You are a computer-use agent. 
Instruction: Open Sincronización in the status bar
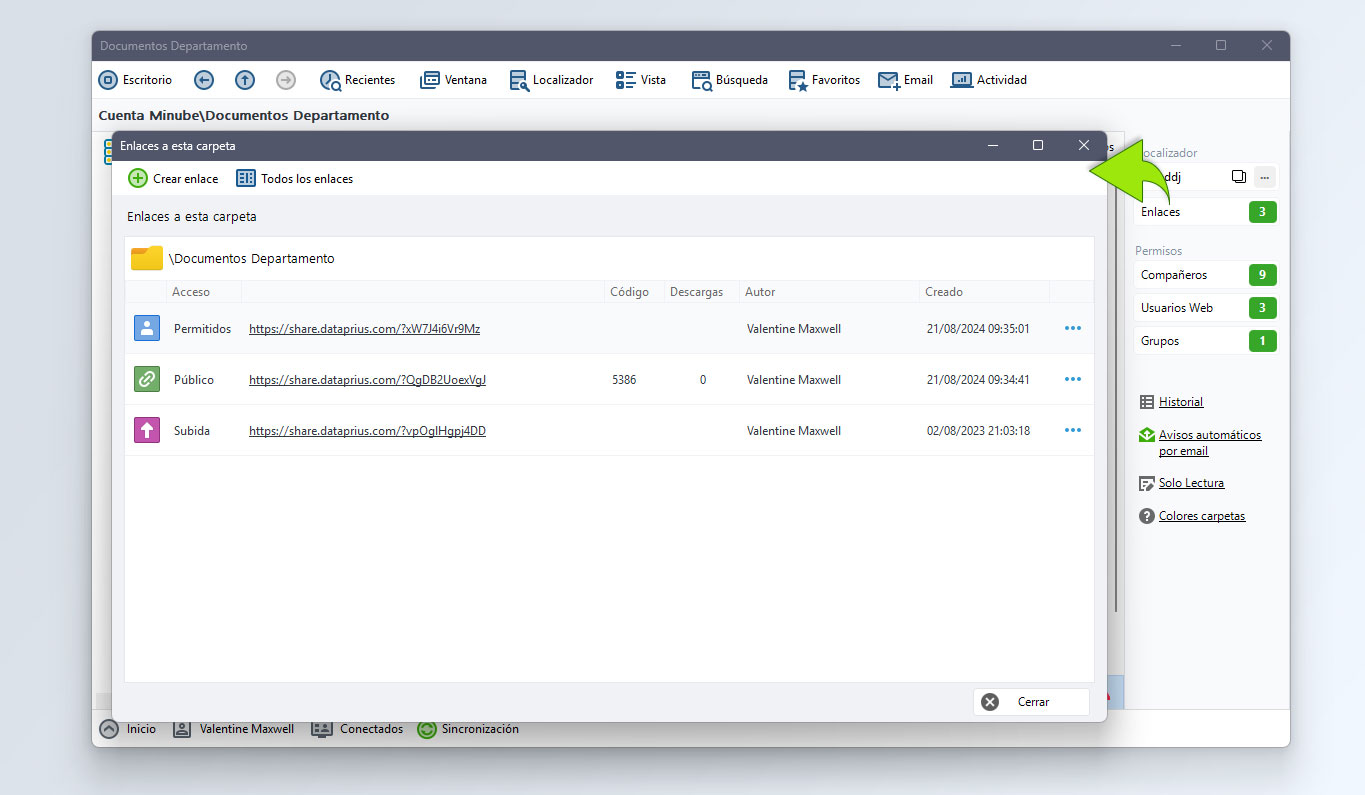[468, 729]
